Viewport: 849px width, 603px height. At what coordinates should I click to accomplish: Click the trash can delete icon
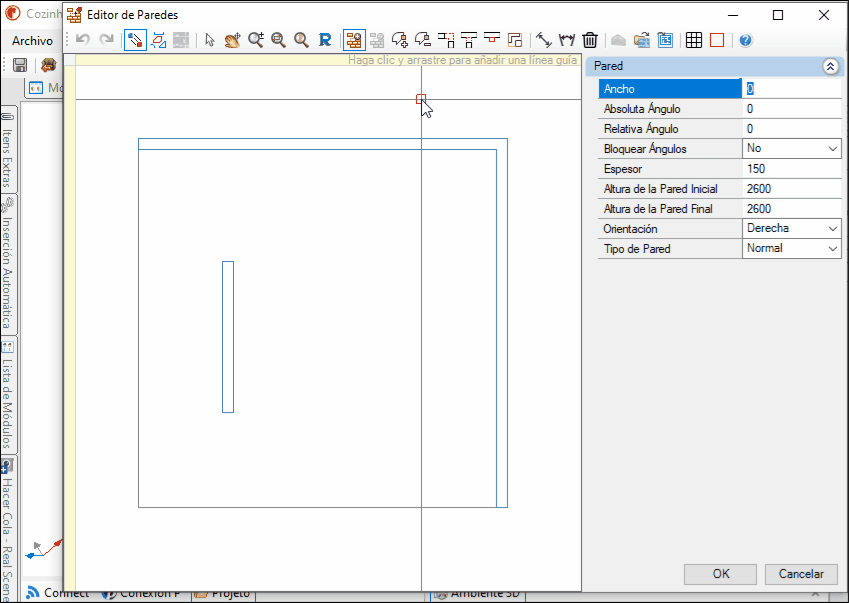coord(590,40)
